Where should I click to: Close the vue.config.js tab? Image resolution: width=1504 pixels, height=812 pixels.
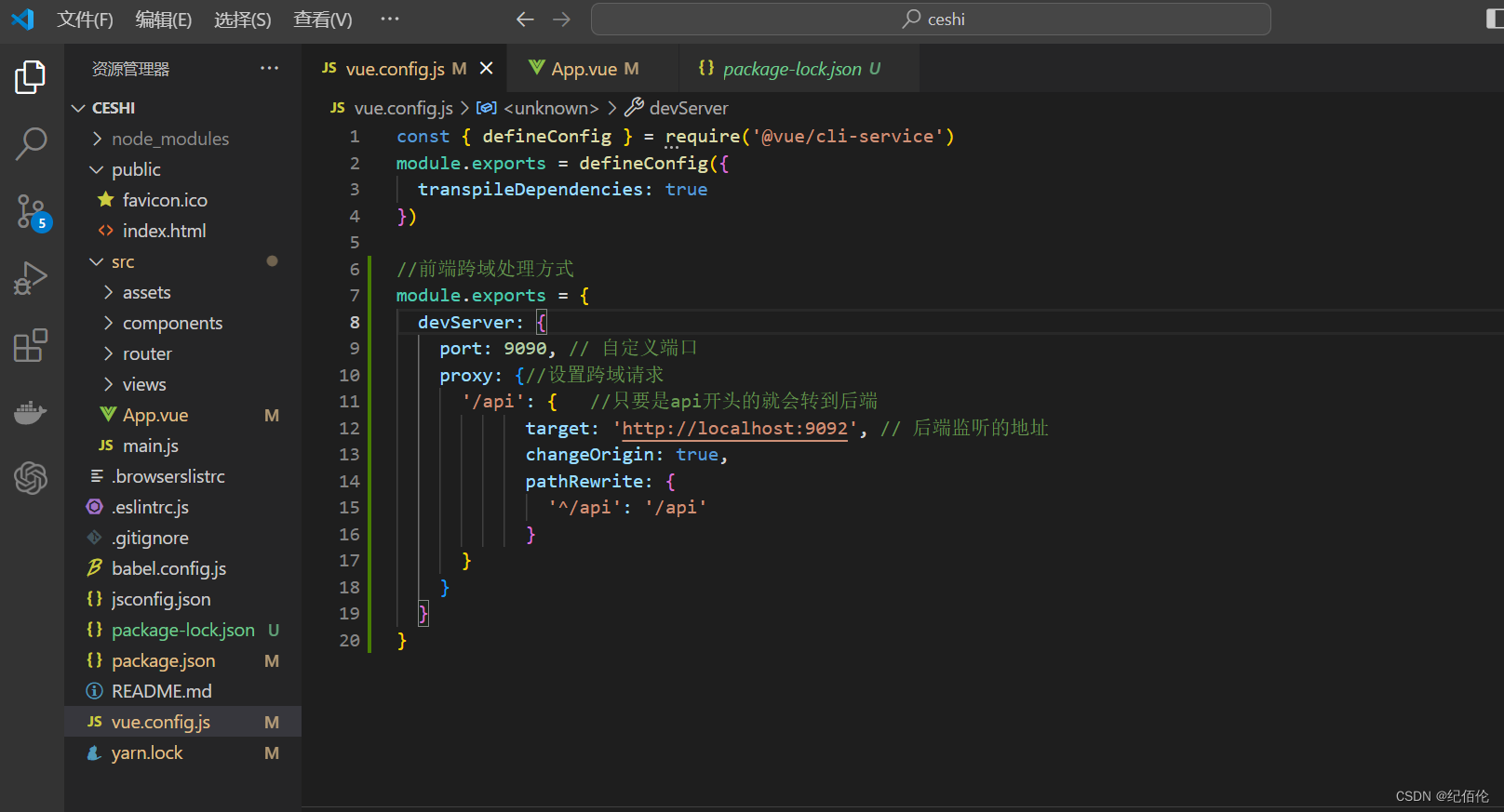coord(486,69)
